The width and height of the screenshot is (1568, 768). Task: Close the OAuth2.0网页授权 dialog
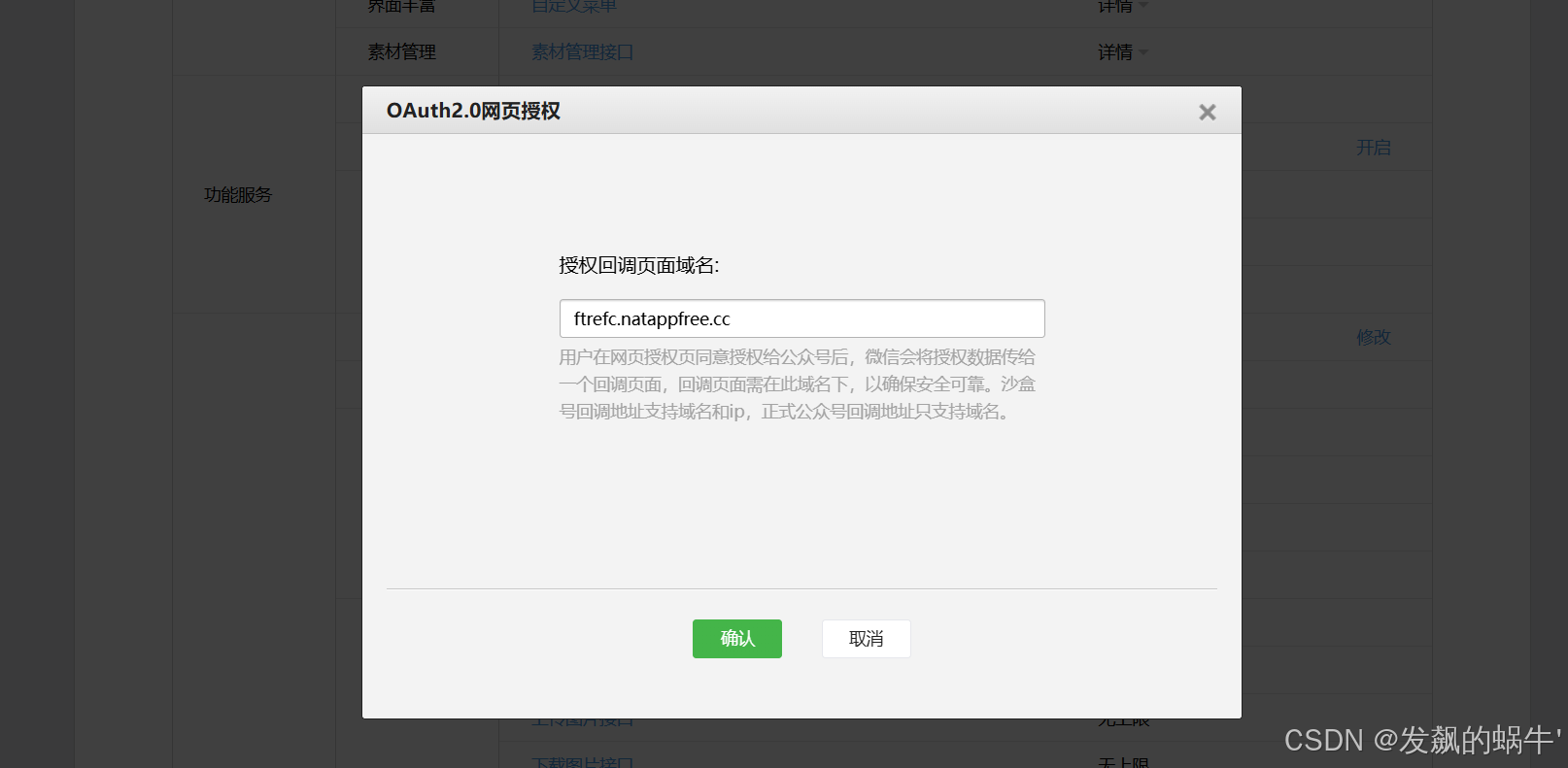tap(1207, 113)
